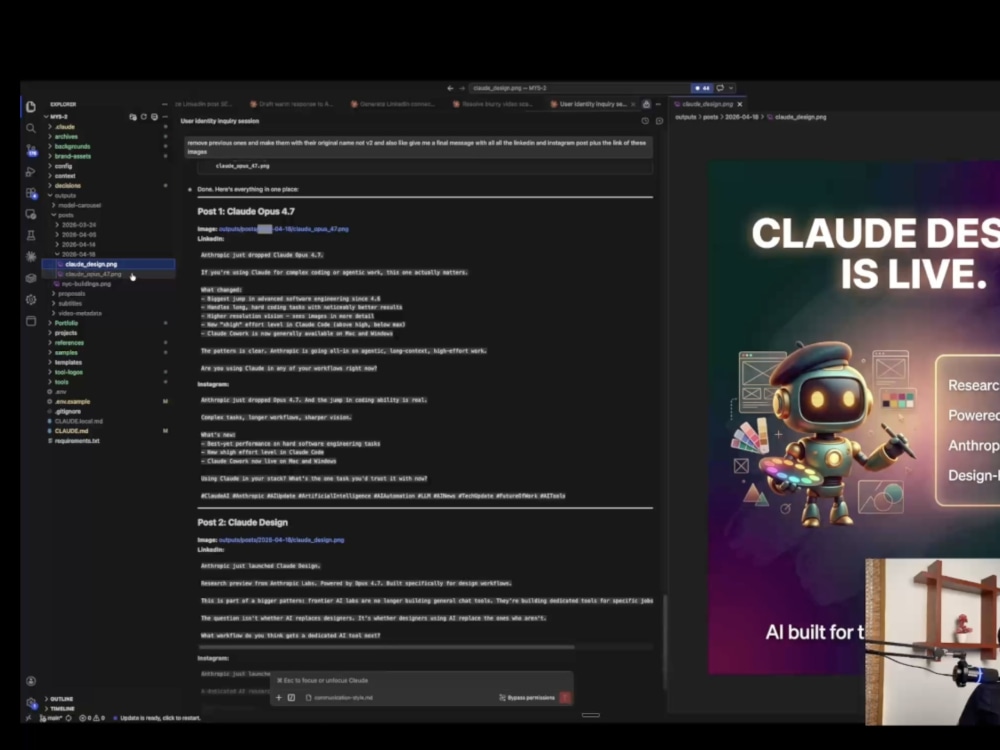The image size is (1000, 750).
Task: Expand the 2026-03-24 folder
Action: pos(108,225)
